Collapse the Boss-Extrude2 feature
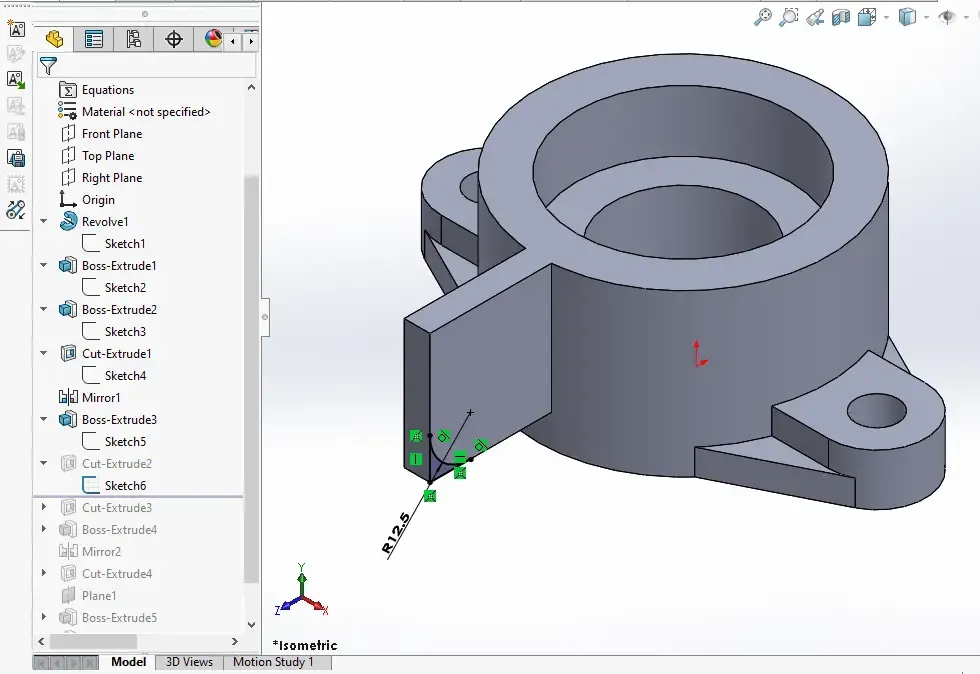 coord(44,309)
